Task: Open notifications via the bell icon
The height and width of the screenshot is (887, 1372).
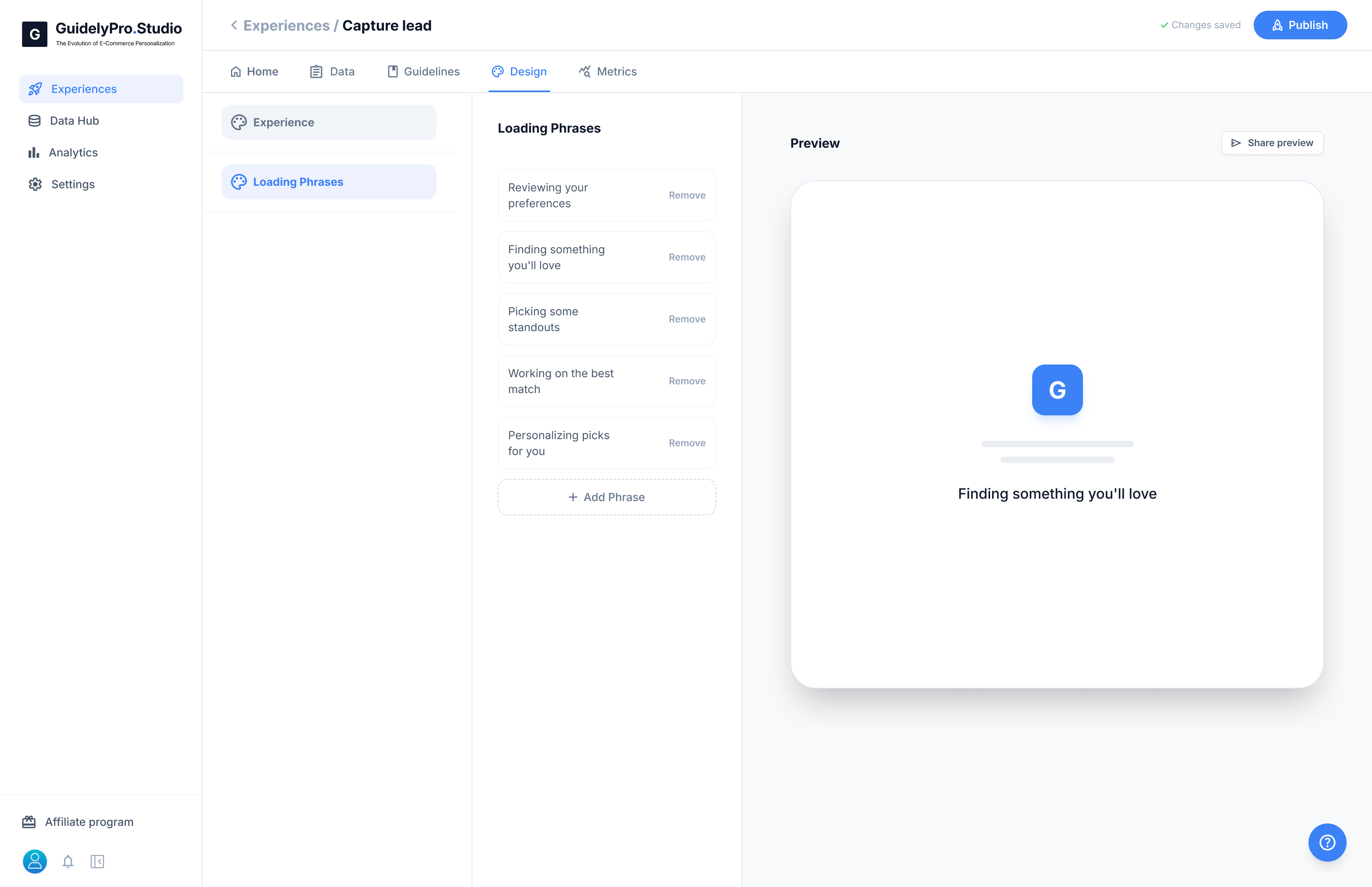Action: (x=68, y=862)
